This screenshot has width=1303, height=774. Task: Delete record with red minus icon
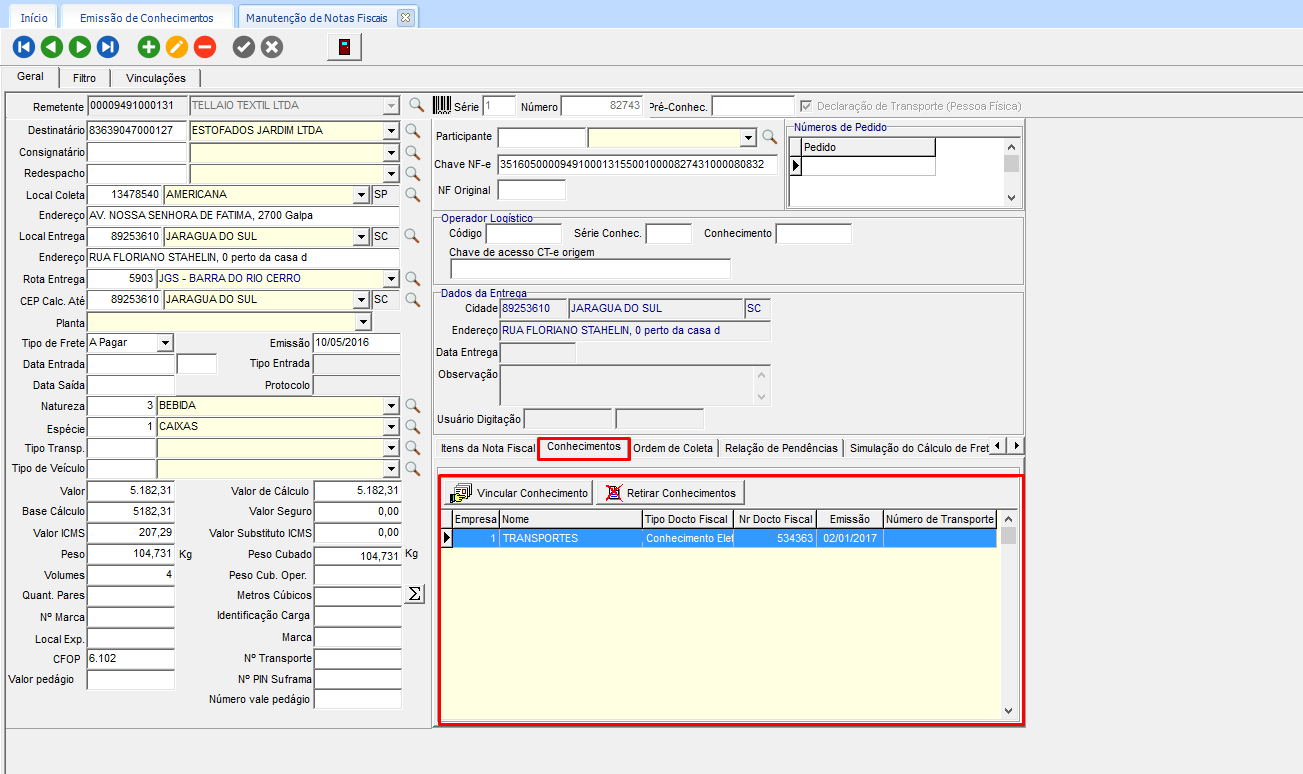[x=205, y=46]
